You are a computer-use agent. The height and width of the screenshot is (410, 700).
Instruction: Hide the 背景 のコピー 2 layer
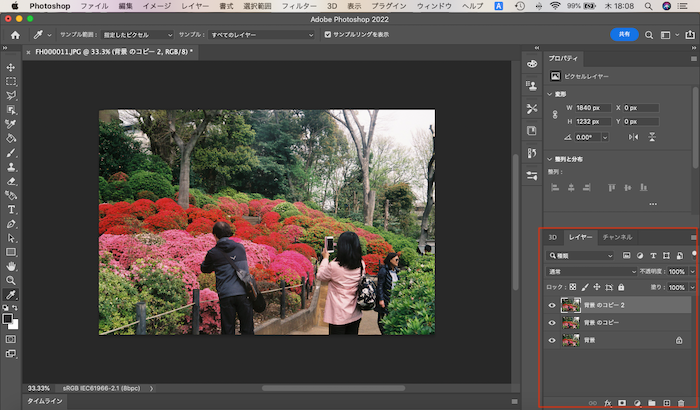point(552,305)
